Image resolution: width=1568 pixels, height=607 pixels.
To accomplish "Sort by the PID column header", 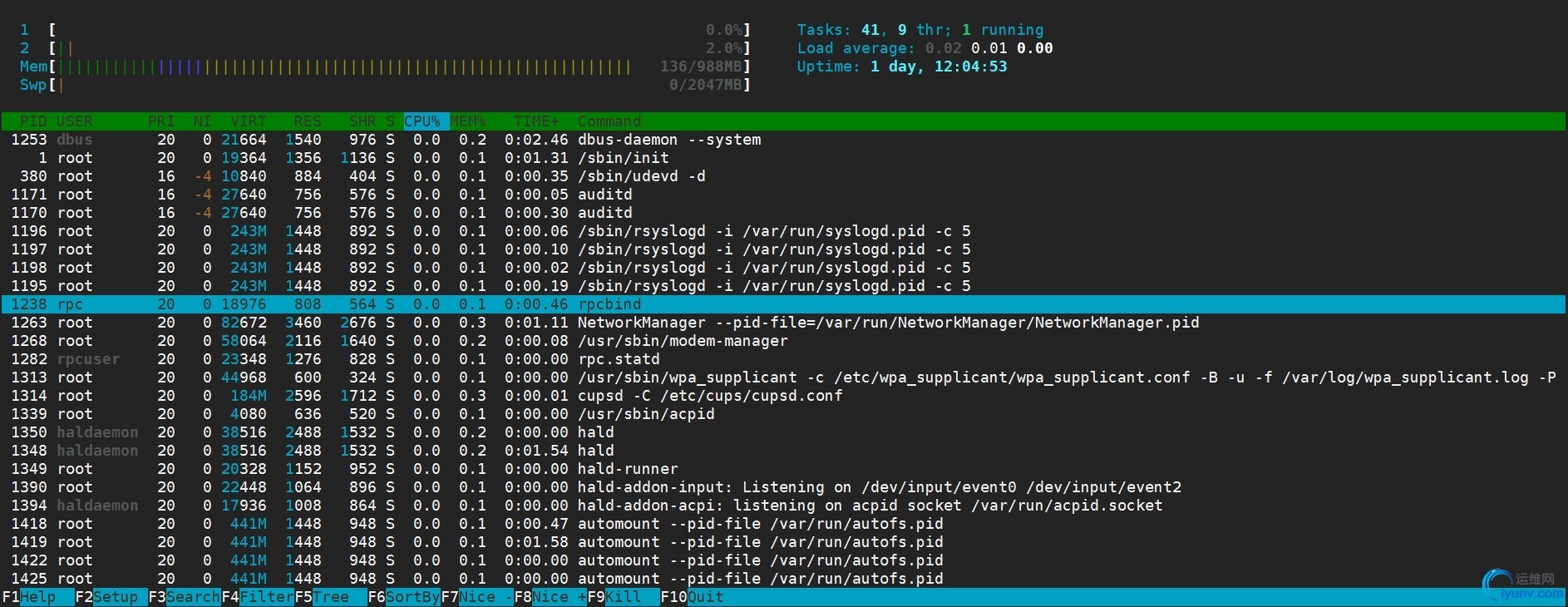I will pyautogui.click(x=33, y=121).
